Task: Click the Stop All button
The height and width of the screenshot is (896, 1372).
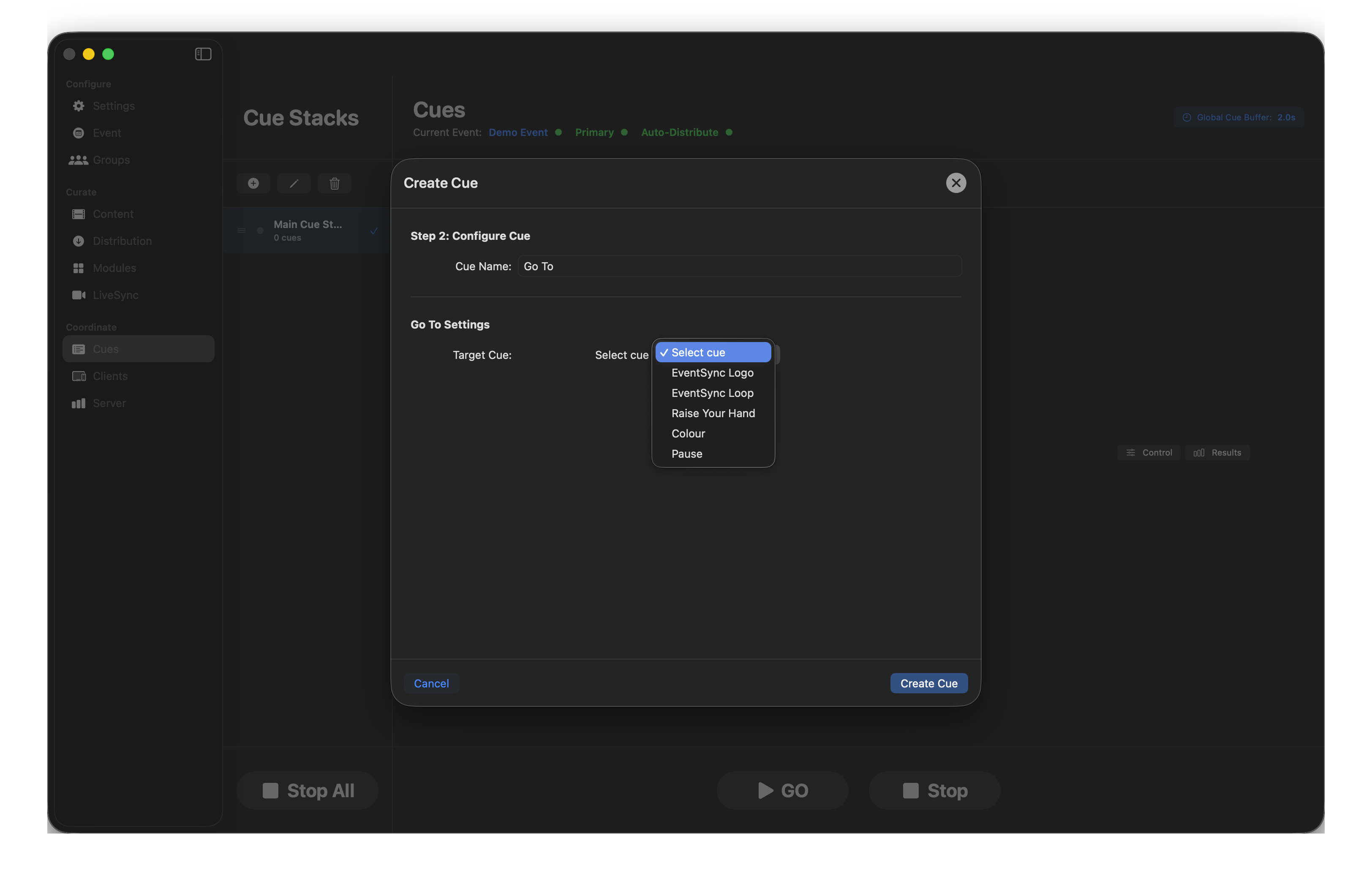Action: point(307,790)
